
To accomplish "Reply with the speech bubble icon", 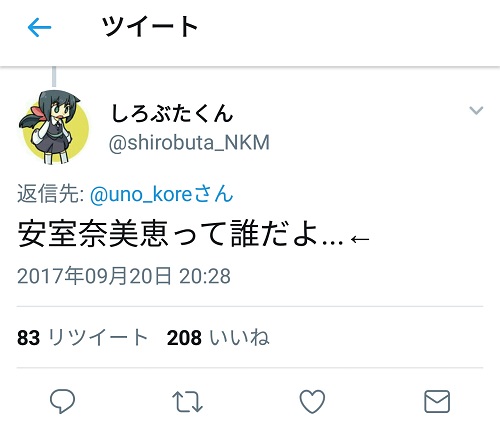I will click(62, 401).
